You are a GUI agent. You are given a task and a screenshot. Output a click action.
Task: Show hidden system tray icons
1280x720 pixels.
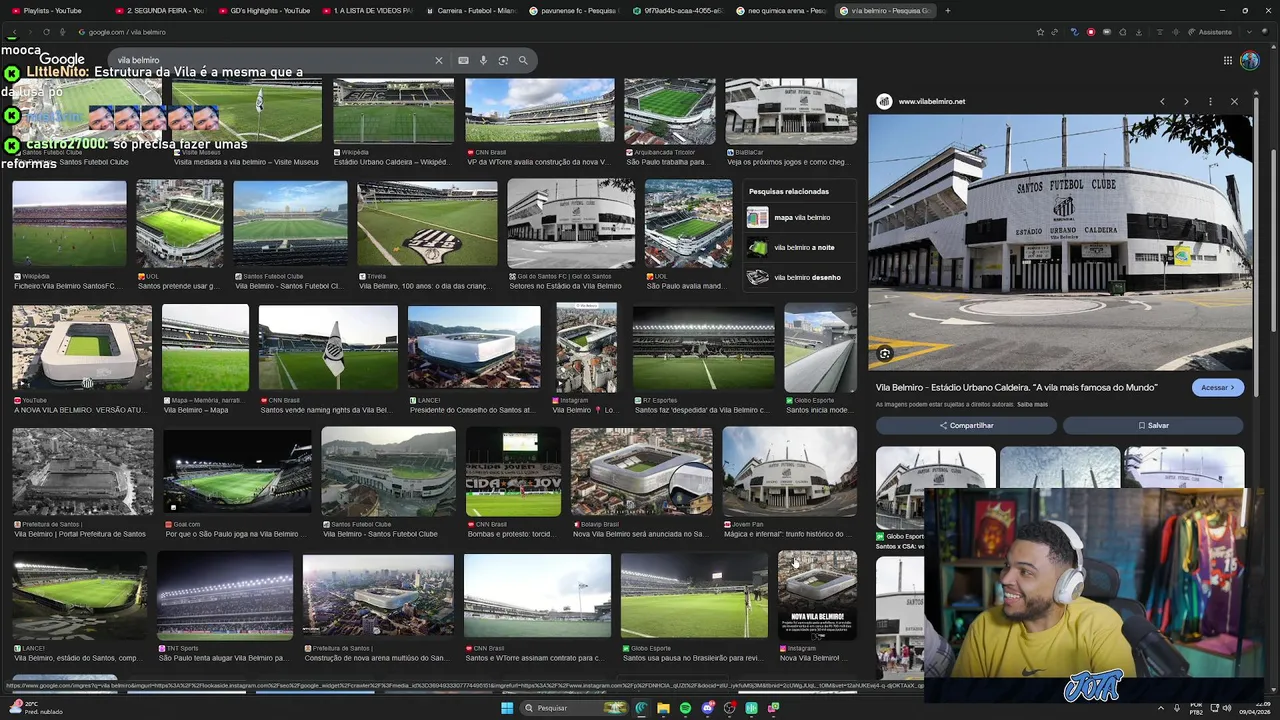pos(1161,708)
